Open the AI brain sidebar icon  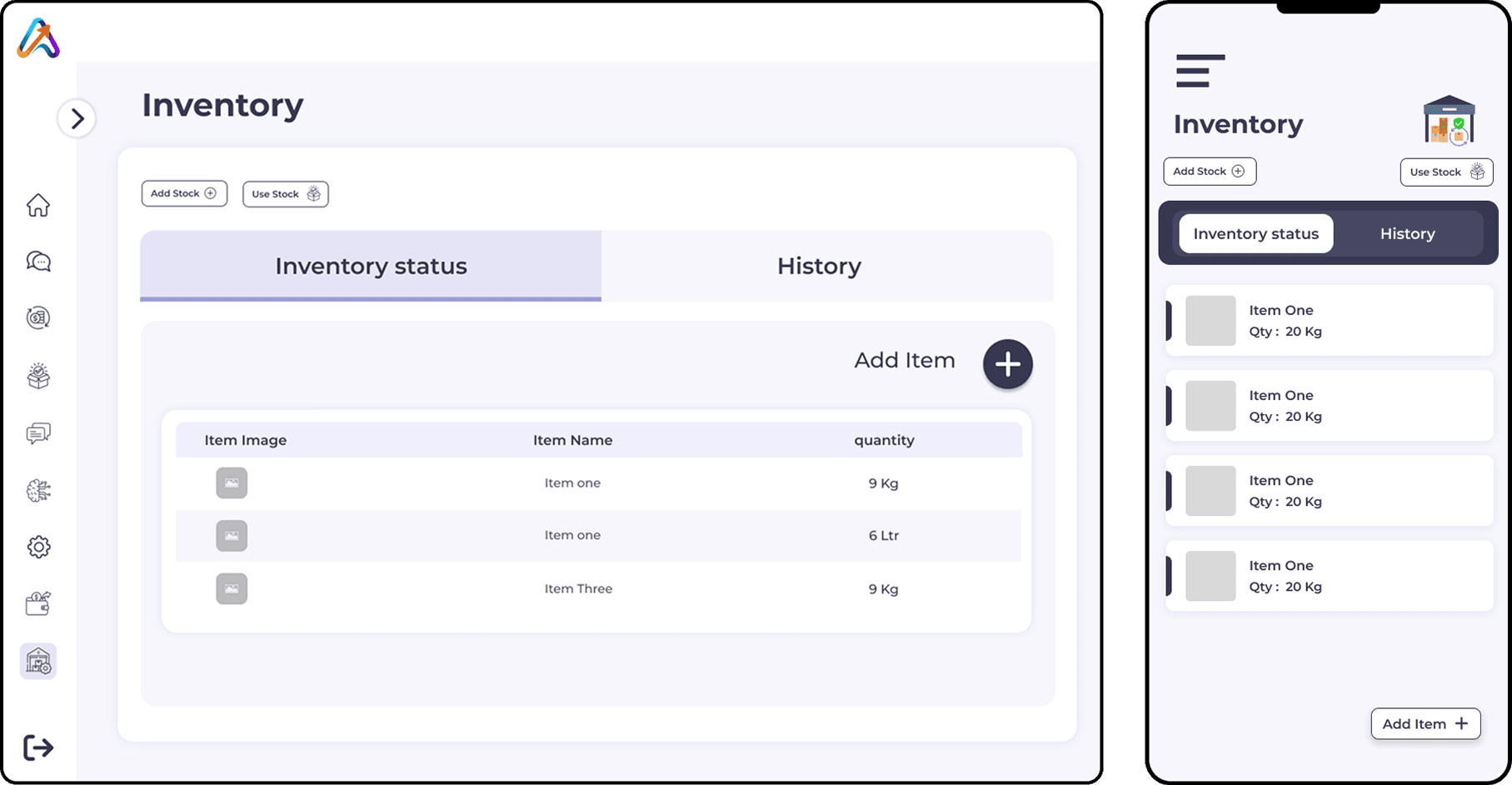(38, 491)
